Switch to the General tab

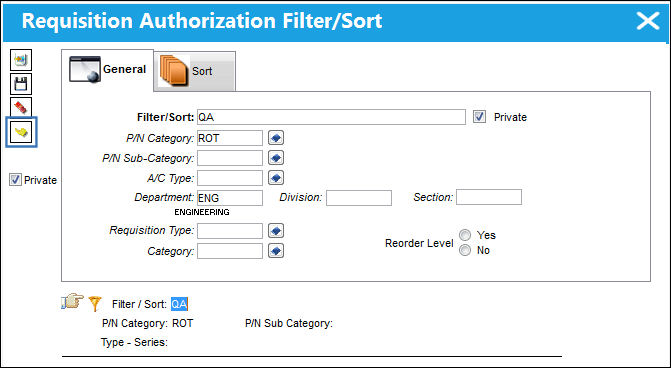(x=107, y=70)
